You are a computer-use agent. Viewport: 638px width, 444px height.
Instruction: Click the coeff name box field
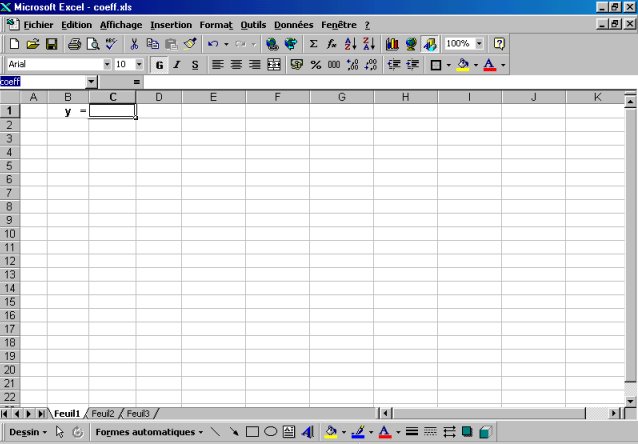(x=43, y=82)
